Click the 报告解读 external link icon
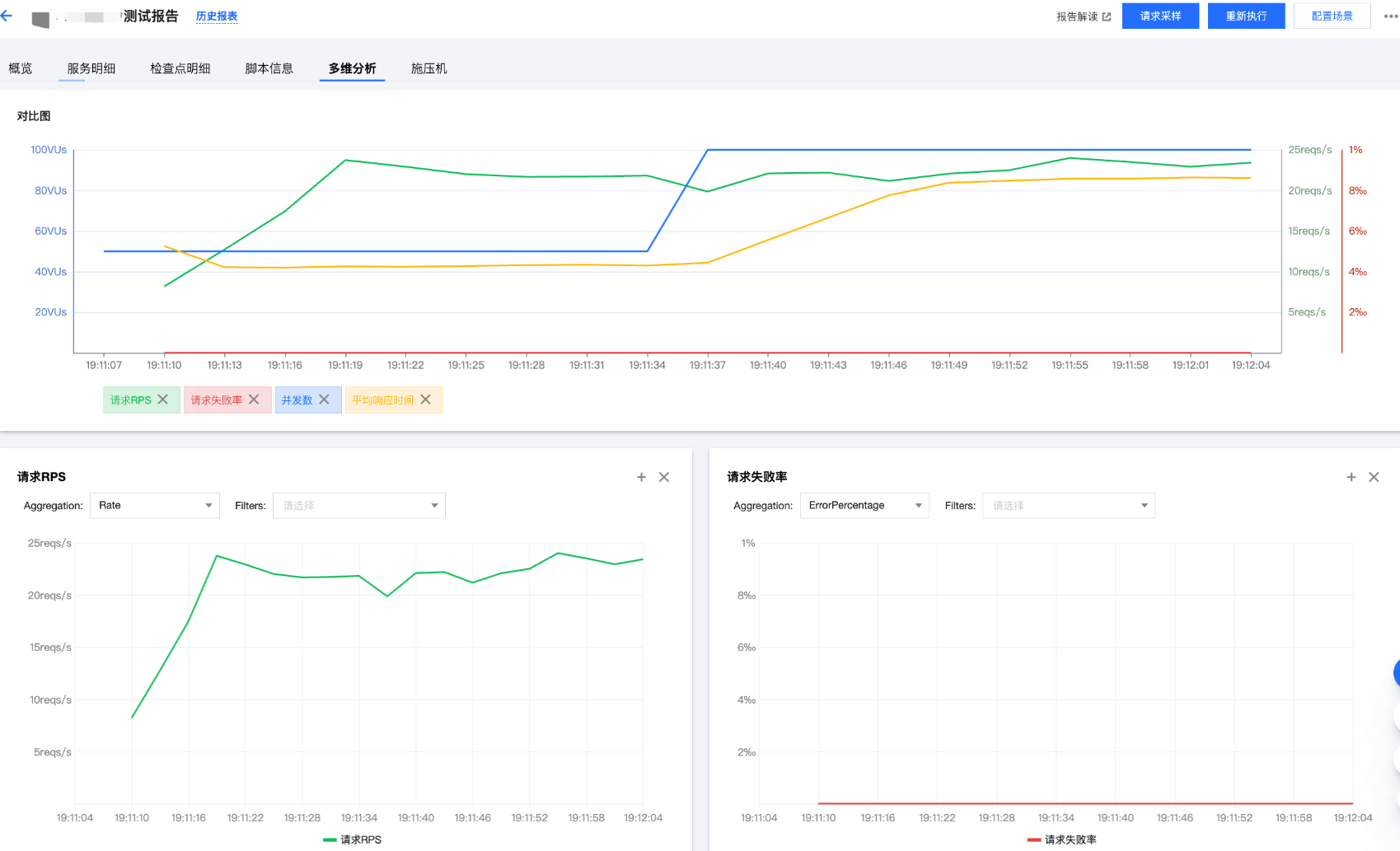This screenshot has width=1400, height=851. tap(1106, 16)
